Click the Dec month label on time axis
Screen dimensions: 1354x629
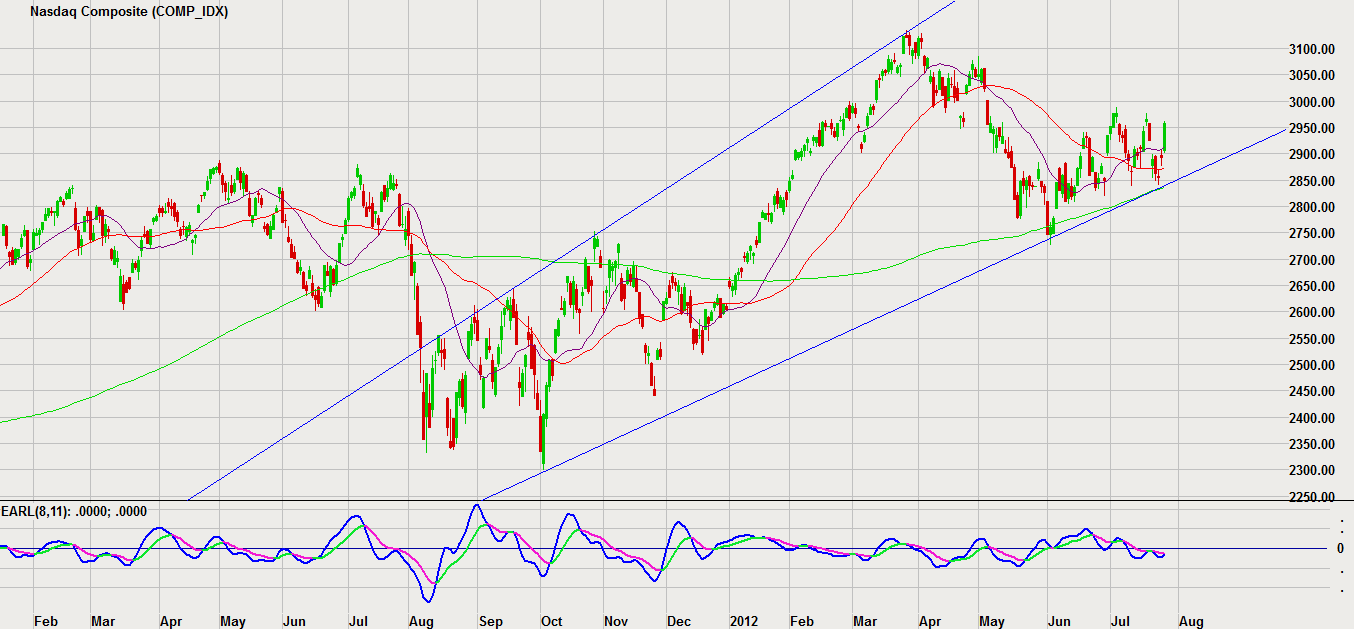click(x=679, y=621)
